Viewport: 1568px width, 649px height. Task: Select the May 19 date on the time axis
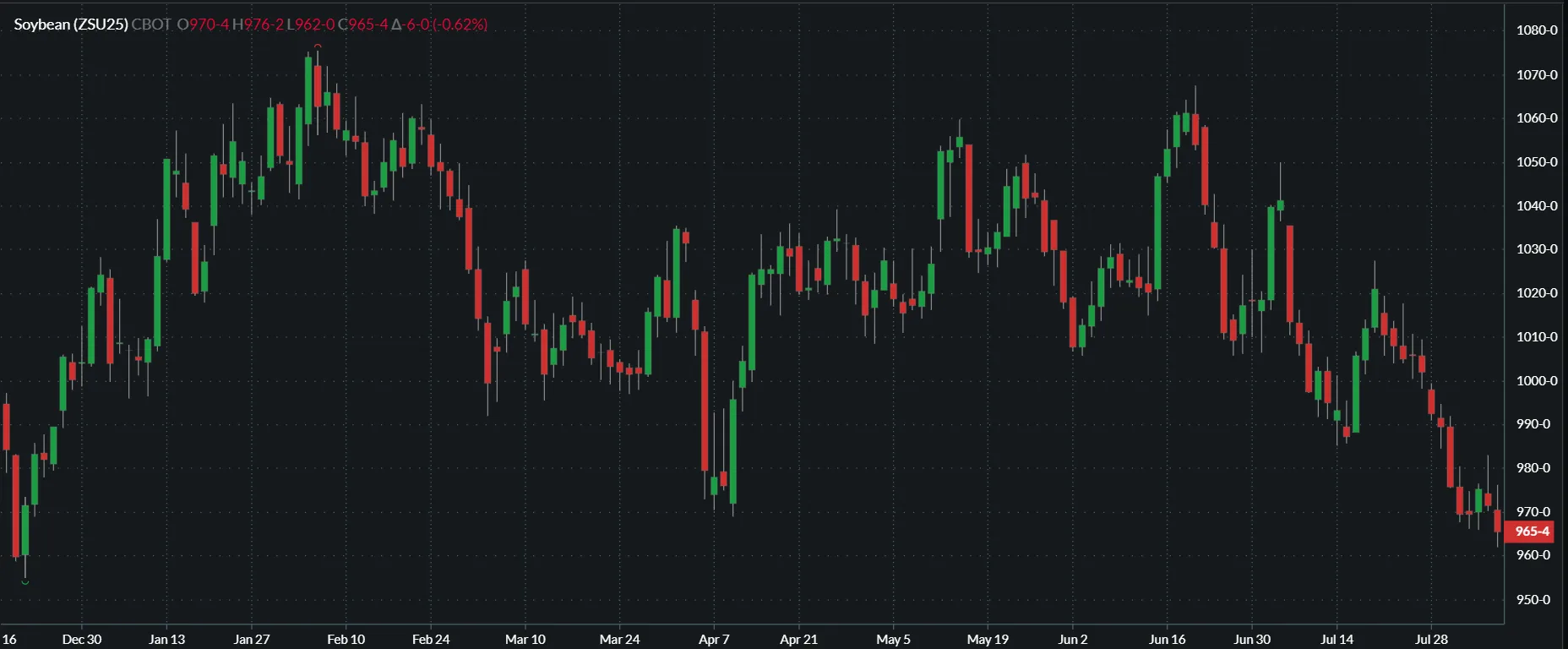988,639
